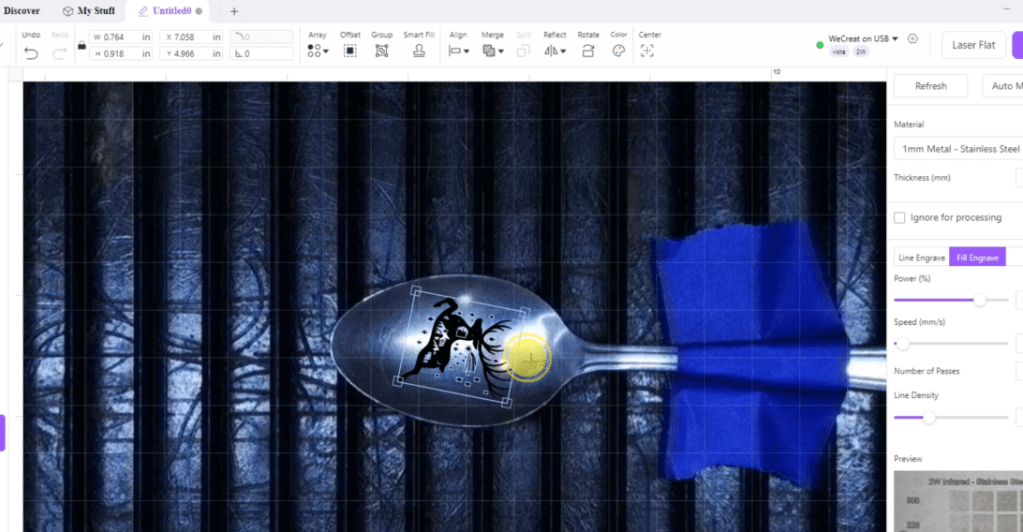
Task: Expand the Merge options dropdown
Action: click(x=492, y=51)
